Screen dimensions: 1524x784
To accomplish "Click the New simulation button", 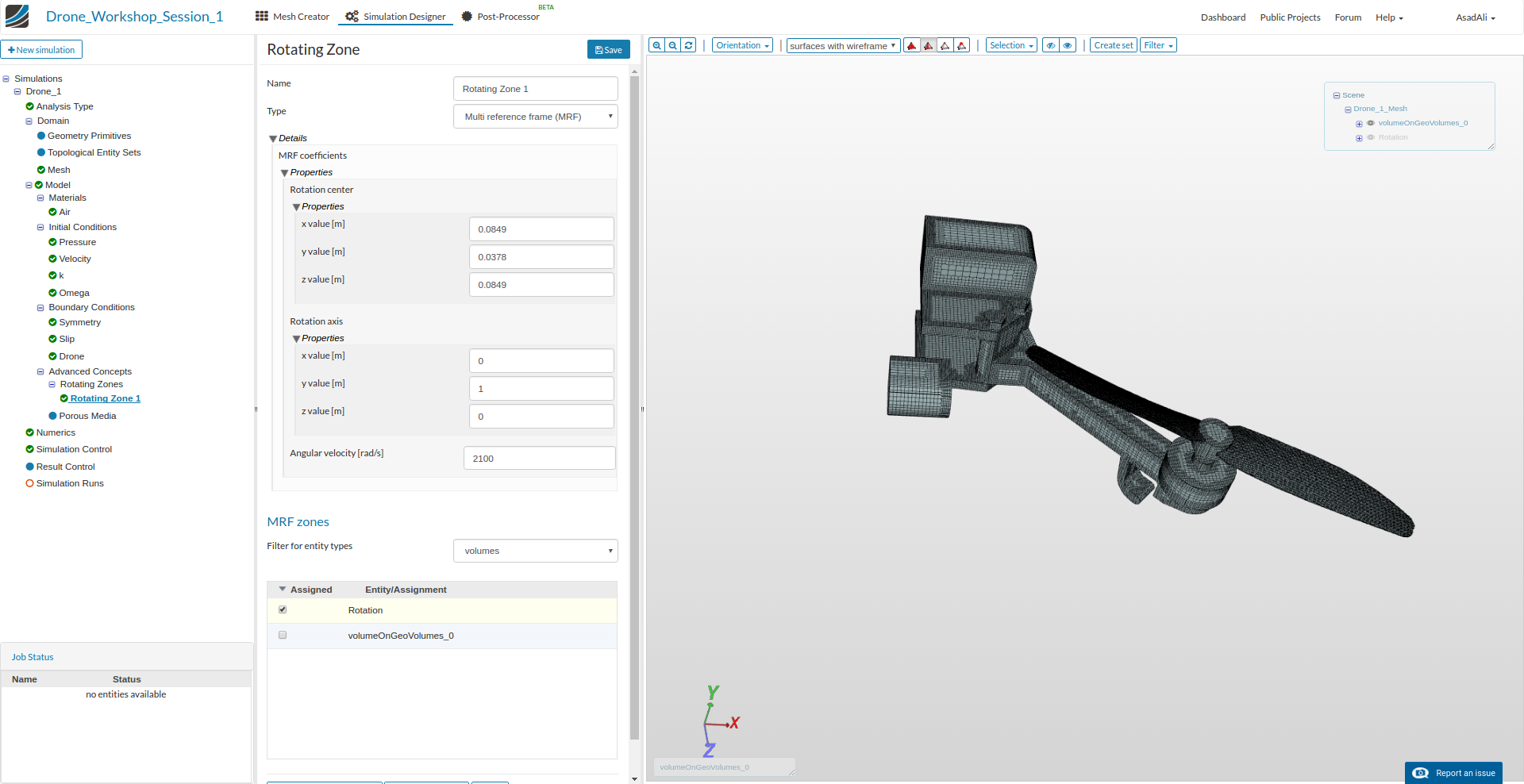I will (x=41, y=50).
